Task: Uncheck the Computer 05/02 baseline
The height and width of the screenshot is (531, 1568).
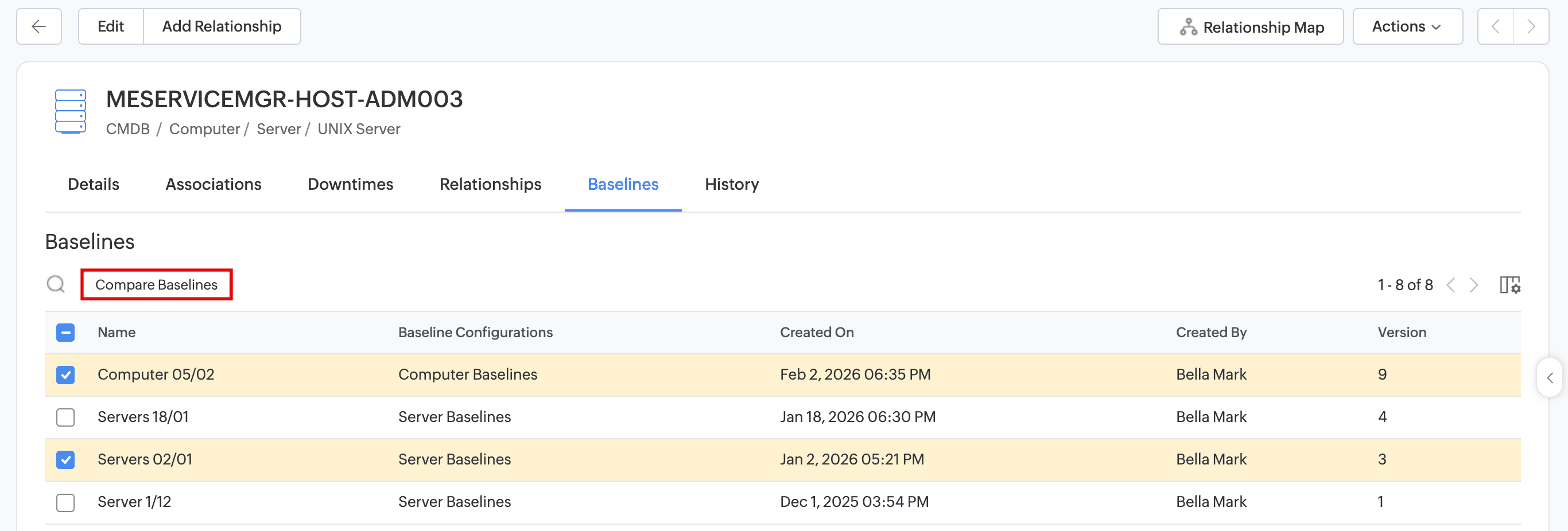Action: pyautogui.click(x=66, y=374)
